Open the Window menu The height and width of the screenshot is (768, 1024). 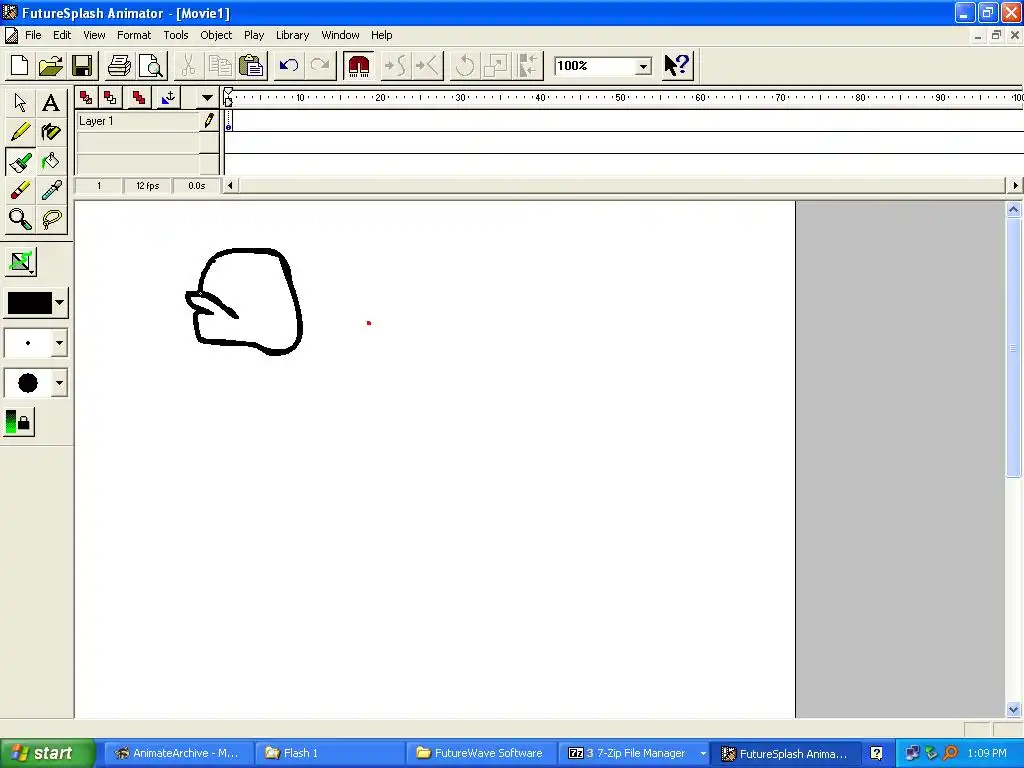click(340, 35)
